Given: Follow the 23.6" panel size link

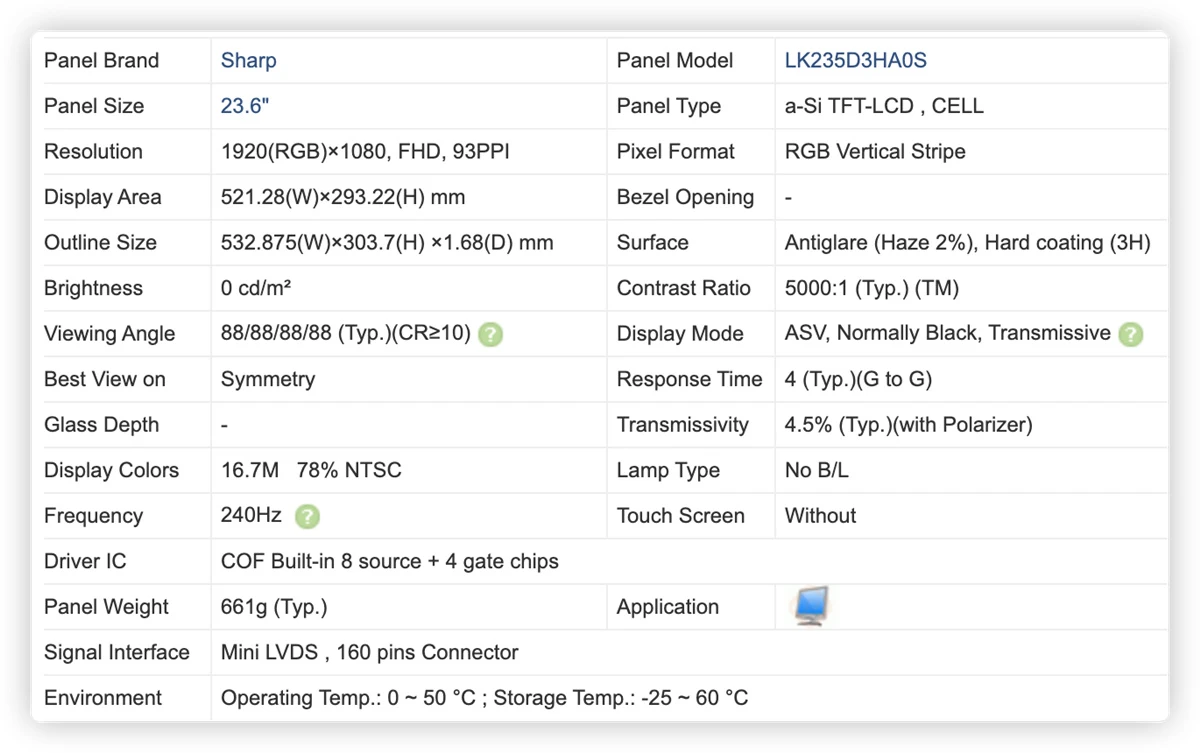Looking at the screenshot, I should click(x=245, y=106).
